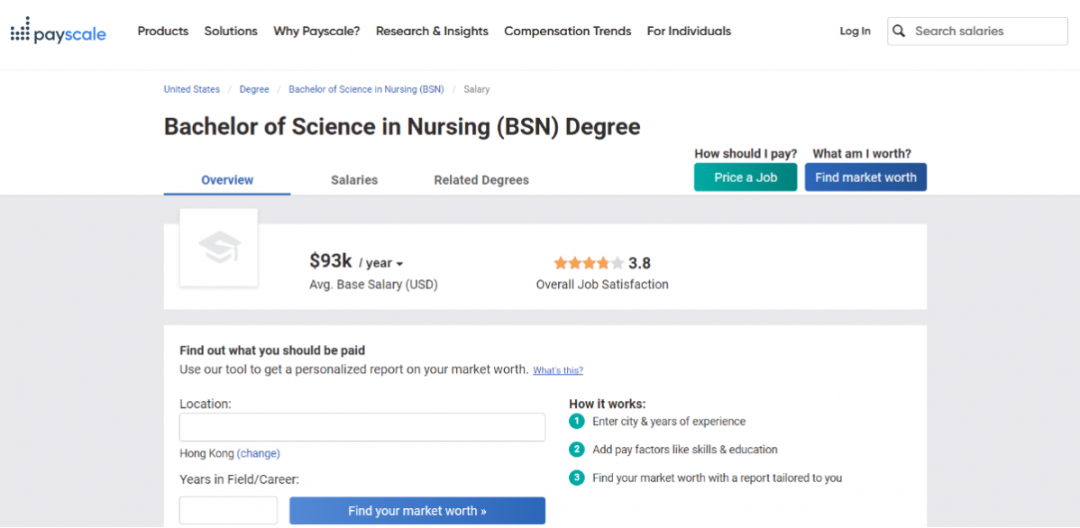Open the Products menu
The width and height of the screenshot is (1080, 528).
[x=163, y=31]
